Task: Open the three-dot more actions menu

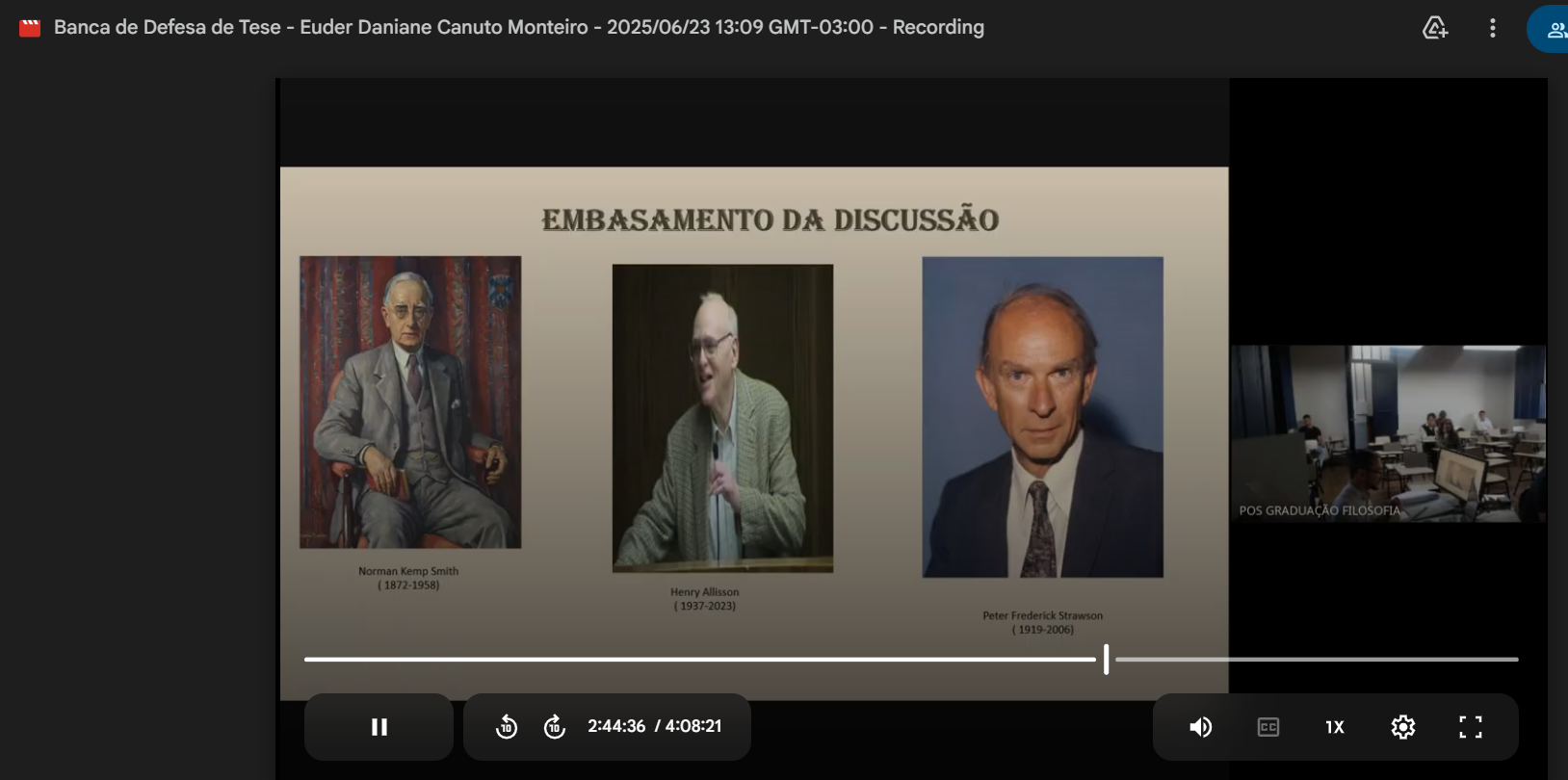Action: (1493, 28)
